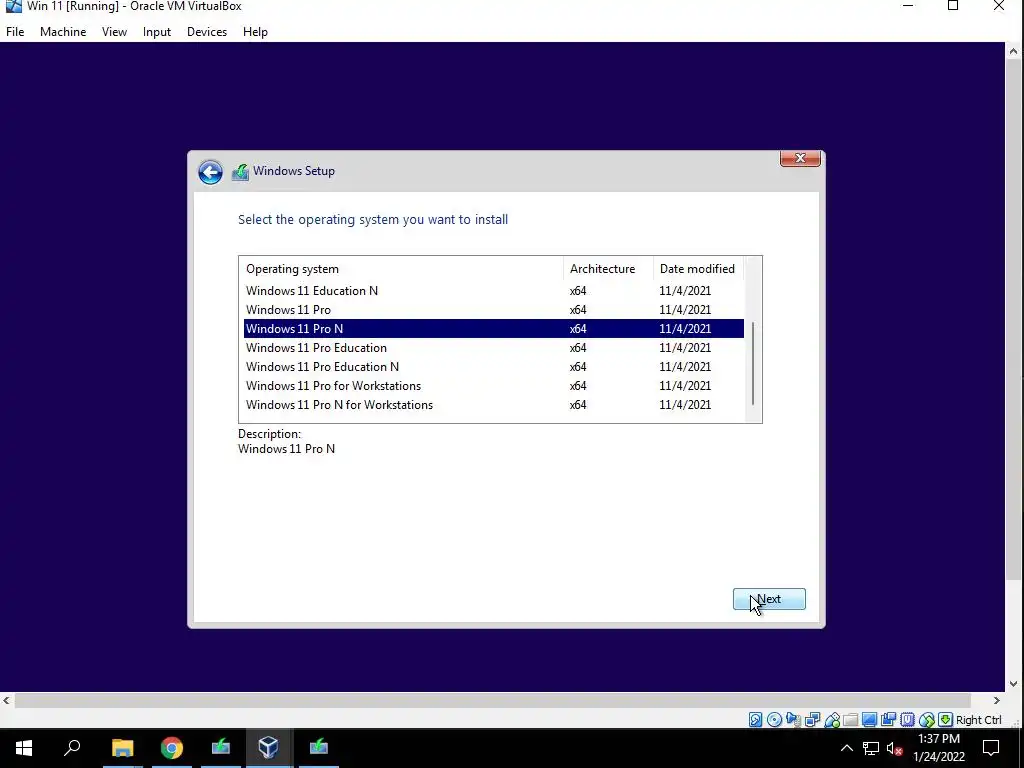Click the shared folders indicator icon
This screenshot has height=768, width=1024.
point(850,720)
